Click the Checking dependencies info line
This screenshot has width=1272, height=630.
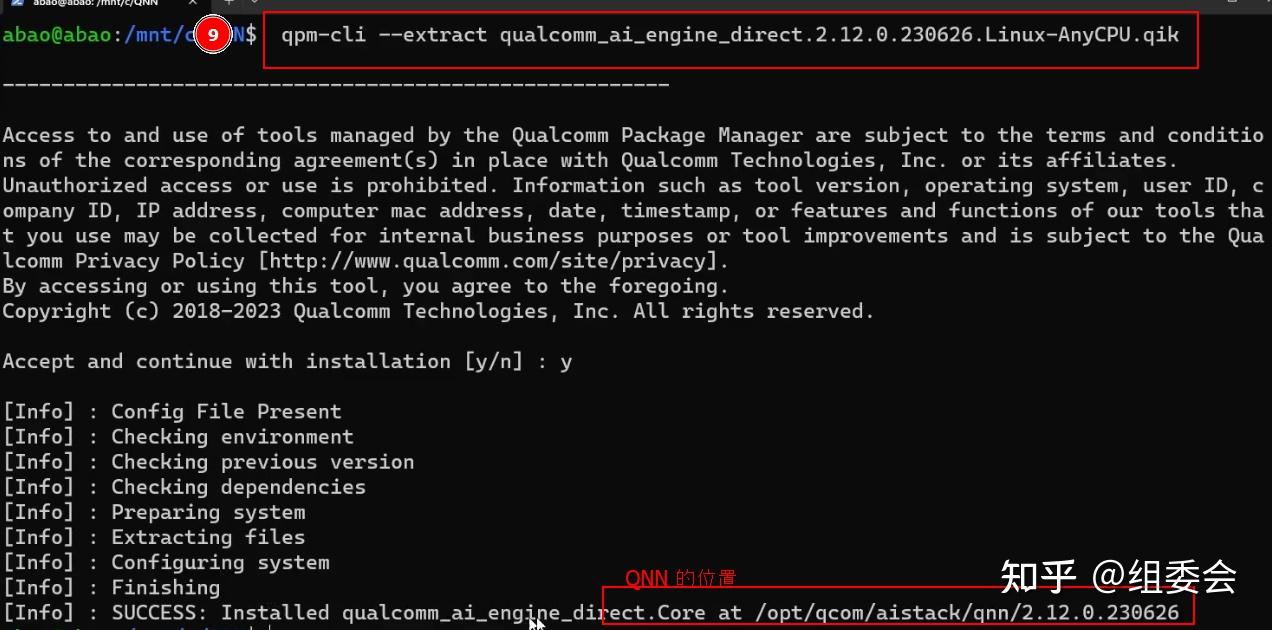pyautogui.click(x=238, y=487)
